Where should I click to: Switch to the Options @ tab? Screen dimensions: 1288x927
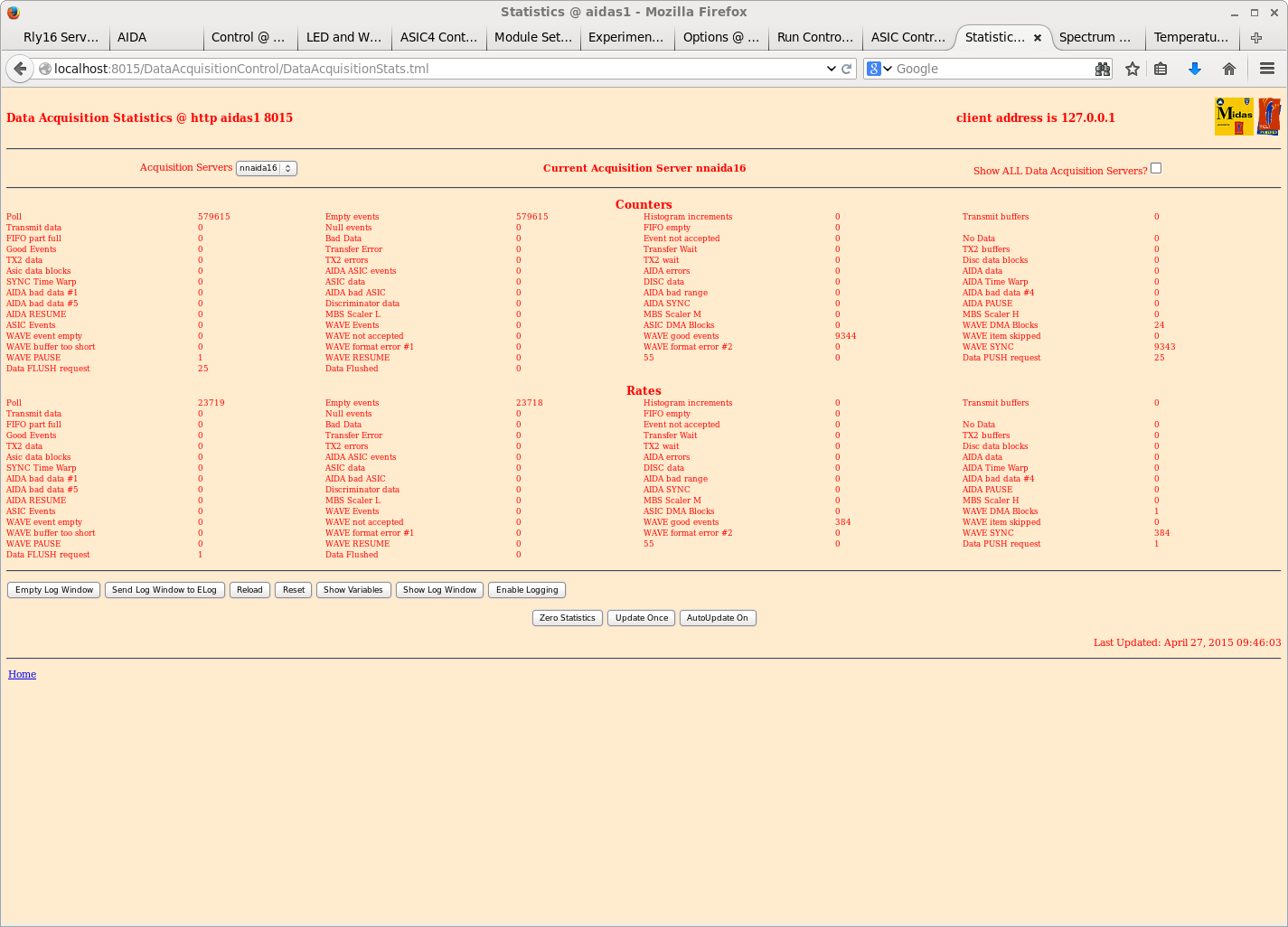pos(721,37)
